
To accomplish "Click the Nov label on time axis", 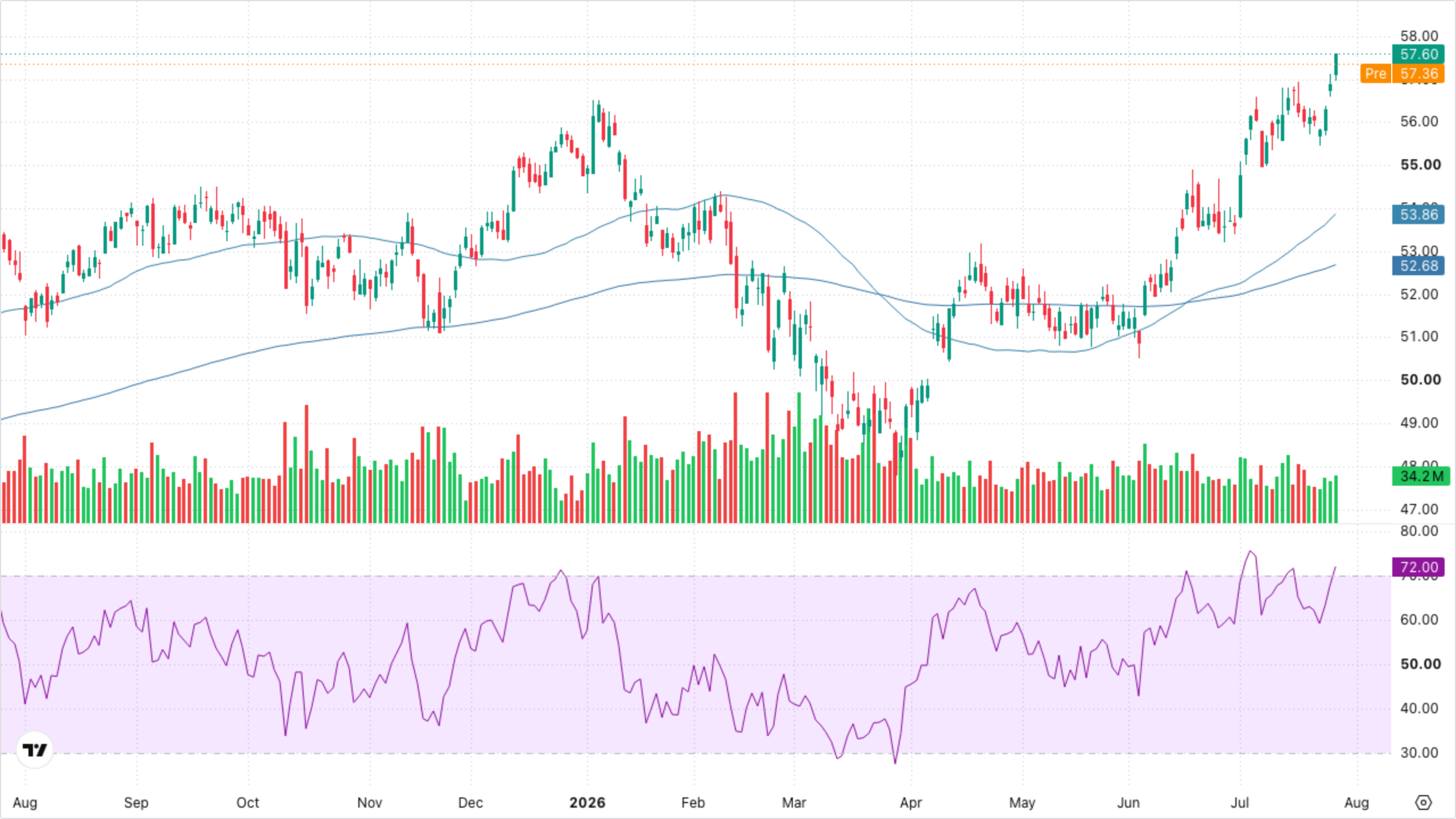I will tap(369, 803).
